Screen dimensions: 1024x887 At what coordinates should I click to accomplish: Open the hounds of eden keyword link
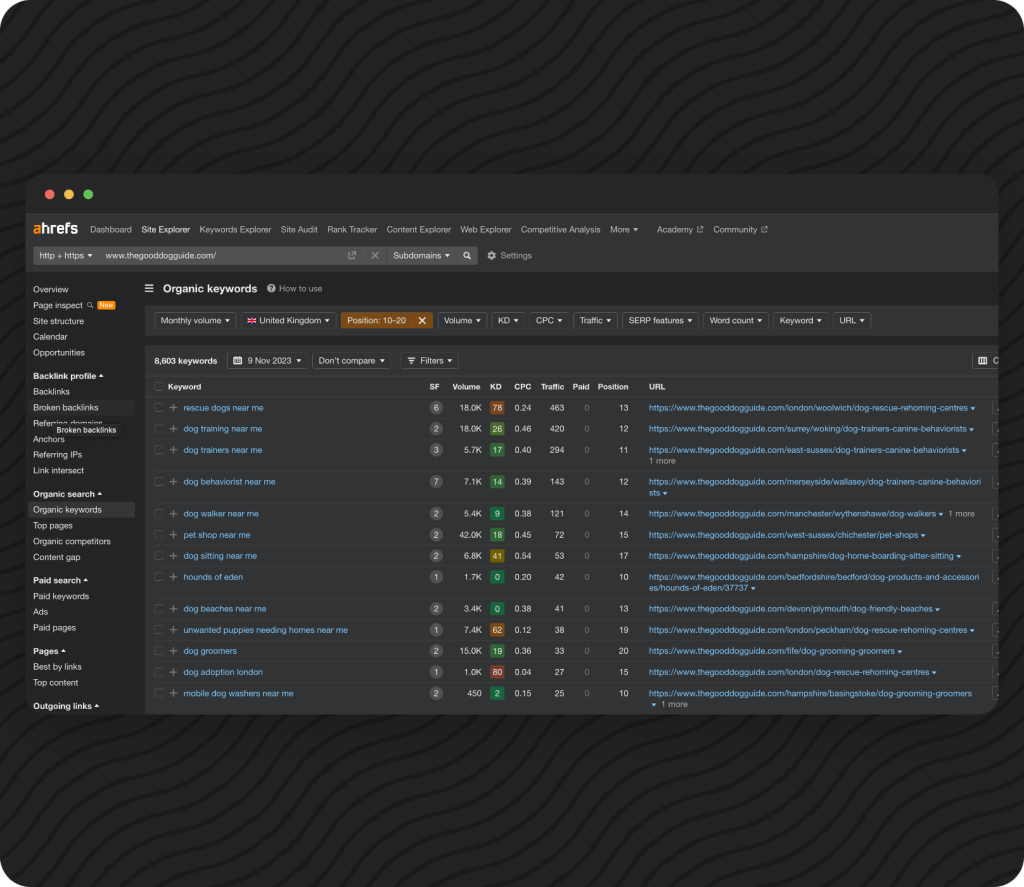coord(213,577)
